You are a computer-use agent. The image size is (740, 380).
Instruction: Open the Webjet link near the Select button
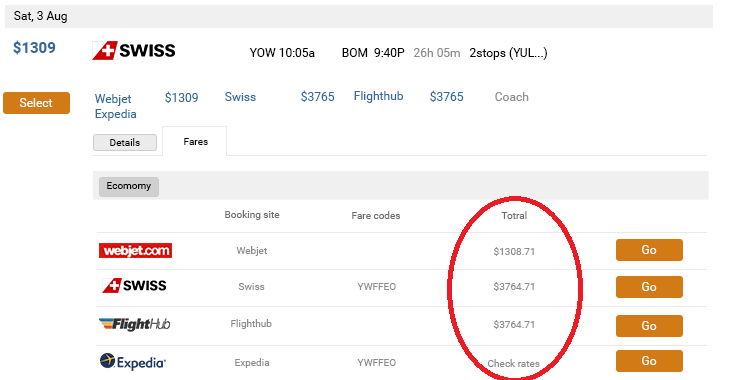[x=113, y=99]
